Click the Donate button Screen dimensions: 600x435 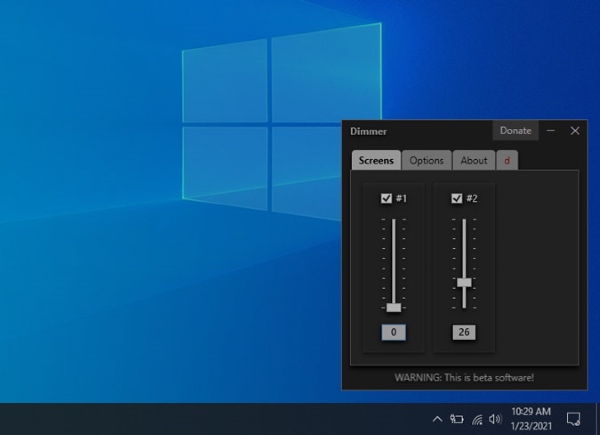[515, 130]
